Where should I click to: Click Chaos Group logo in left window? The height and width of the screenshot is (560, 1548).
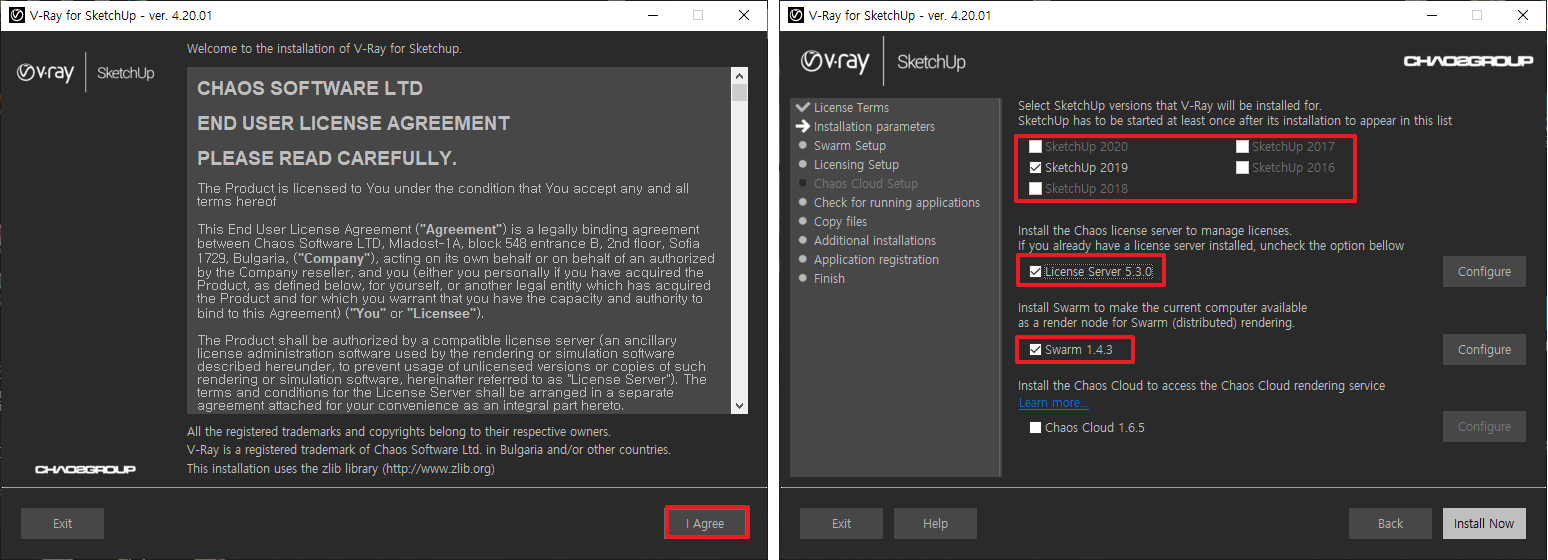click(x=86, y=468)
